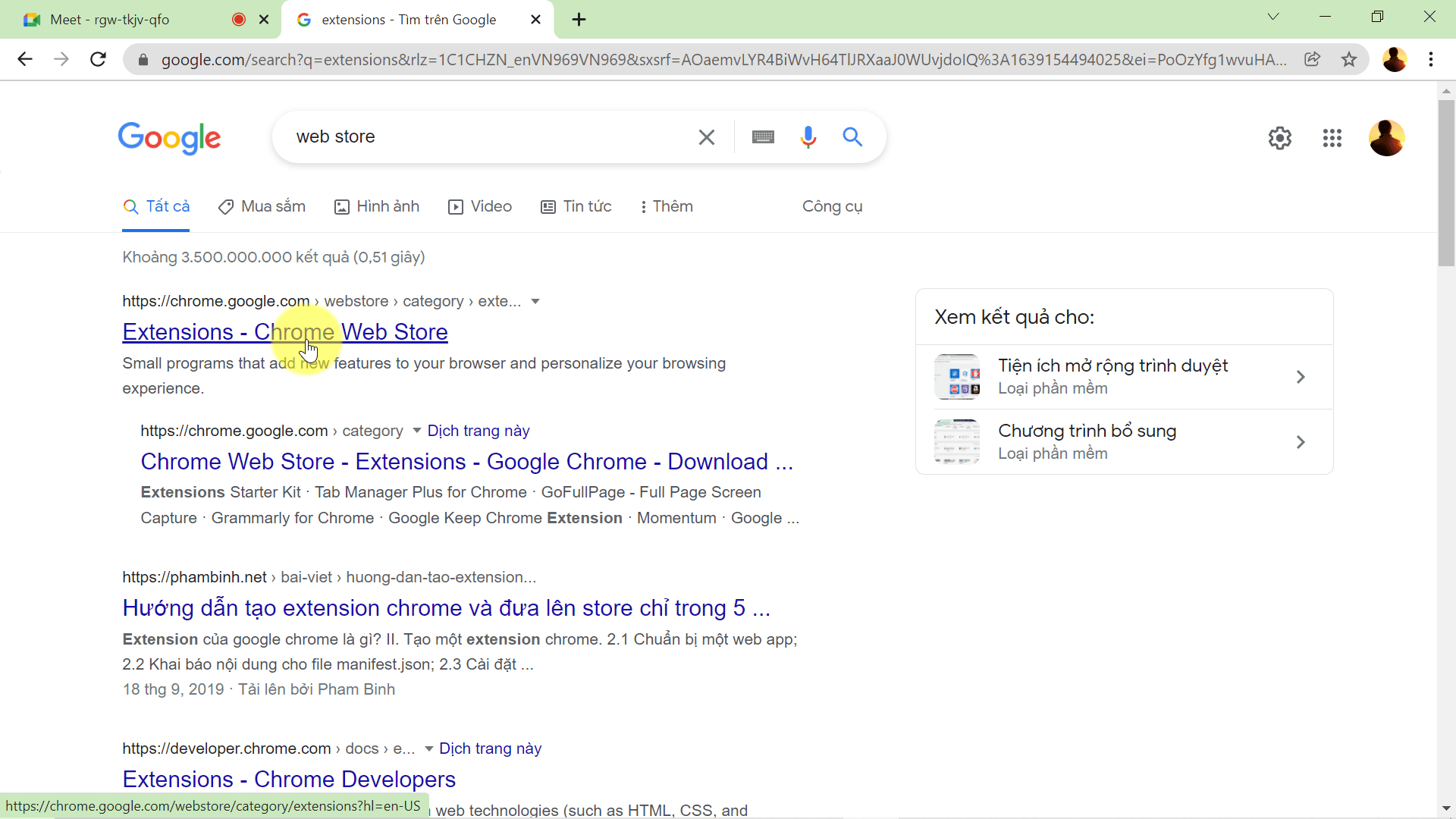Open the tab search down-arrow
The image size is (1456, 819).
click(1273, 17)
